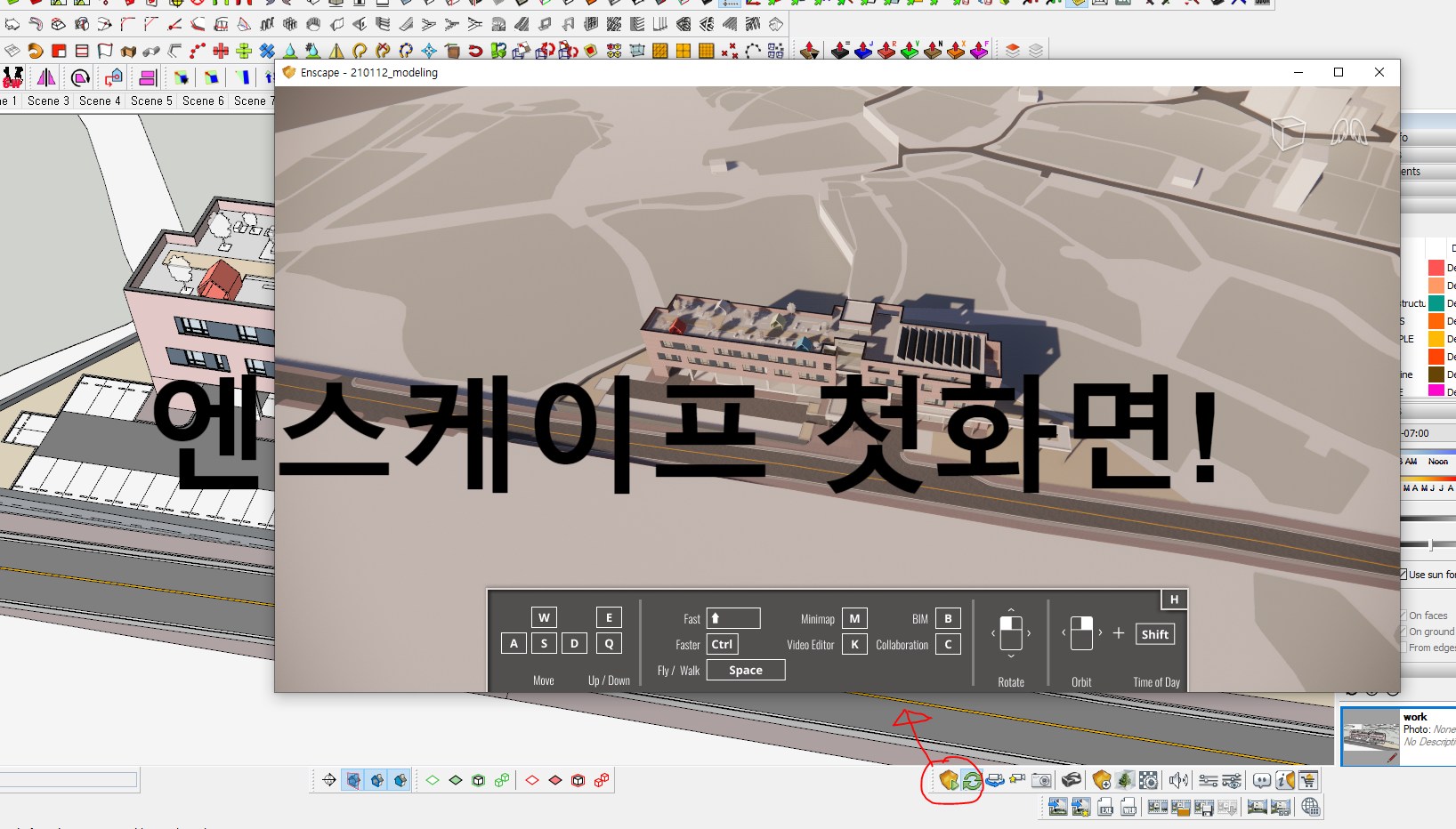The height and width of the screenshot is (829, 1456).
Task: Maximize the Enscape window
Action: point(1339,72)
